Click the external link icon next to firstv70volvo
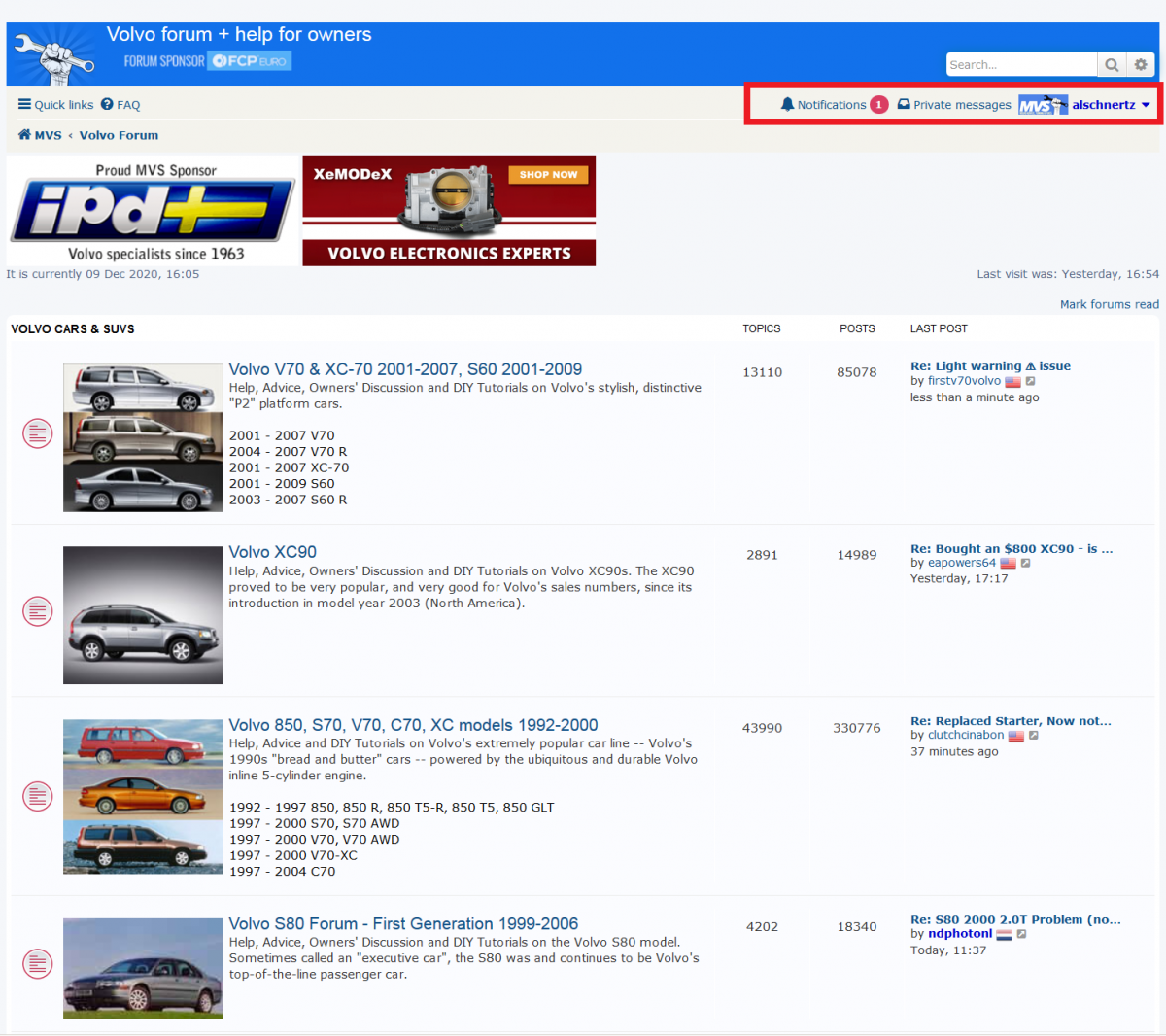The height and width of the screenshot is (1036, 1166). click(1031, 381)
